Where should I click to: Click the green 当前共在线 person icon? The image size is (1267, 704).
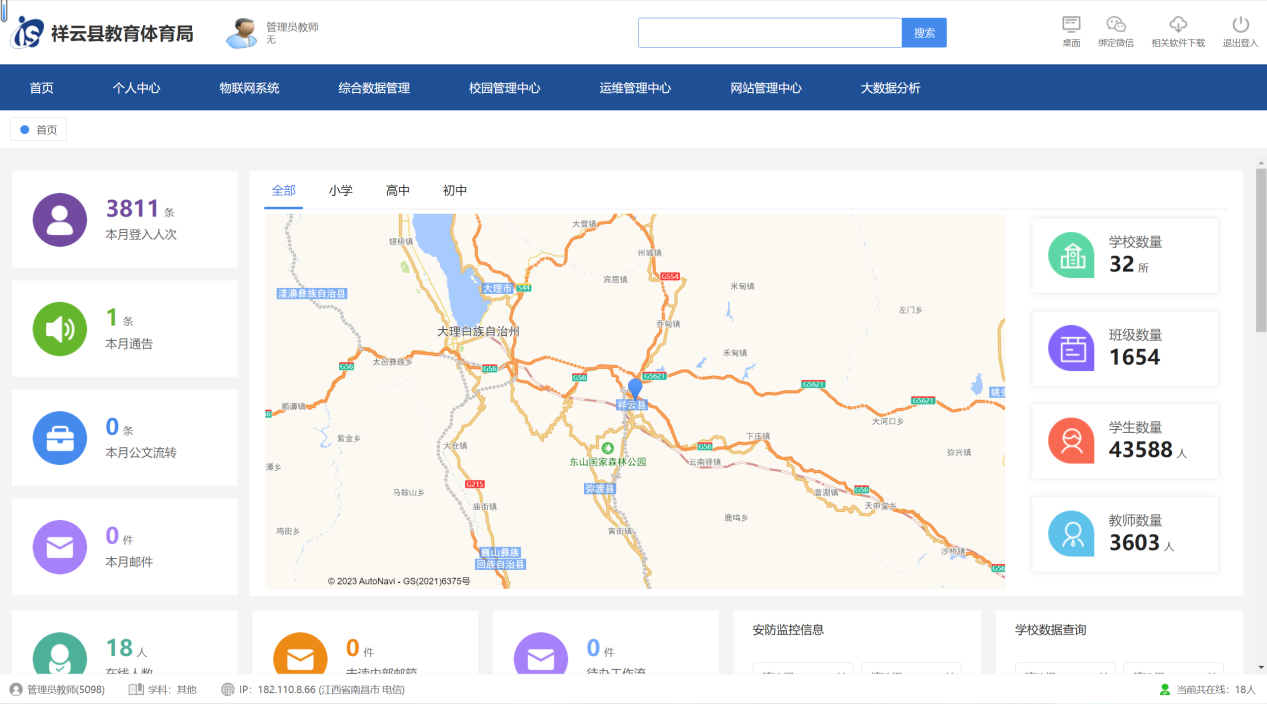point(1164,689)
